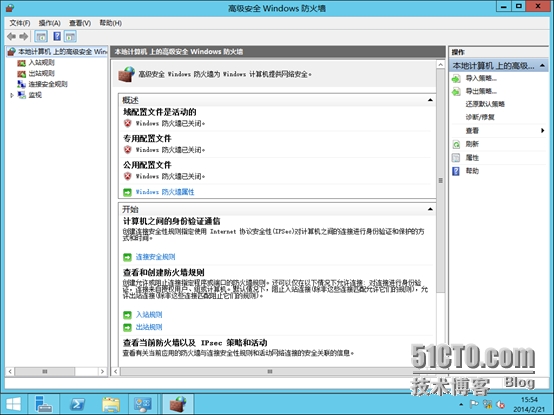Click the 属性 action
Image resolution: width=554 pixels, height=415 pixels.
click(472, 158)
